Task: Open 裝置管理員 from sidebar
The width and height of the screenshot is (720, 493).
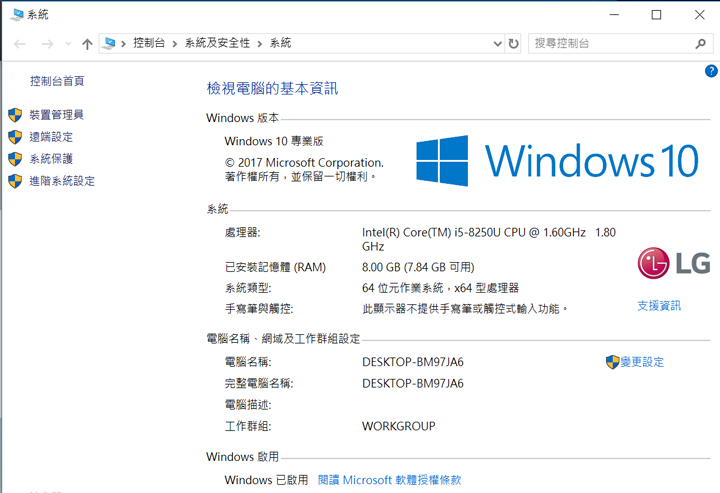Action: (56, 115)
